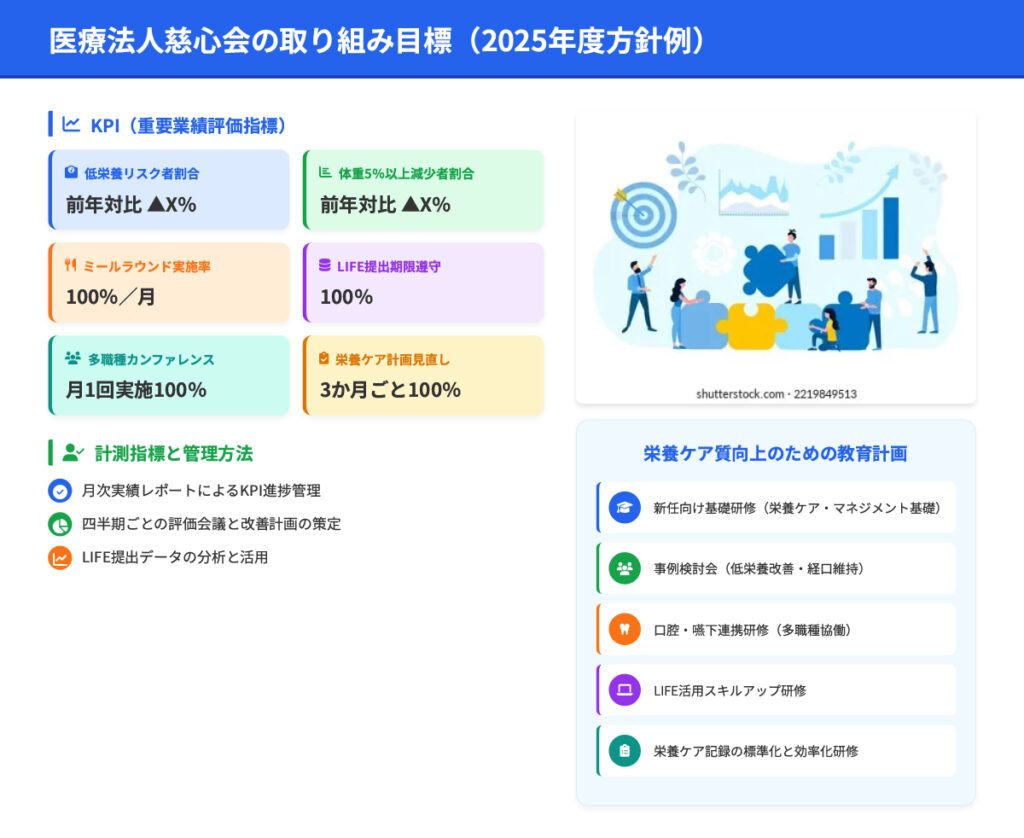The height and width of the screenshot is (838, 1024).
Task: Click the fork and knife icon on ミールラウンド実施率
Action: (x=71, y=266)
